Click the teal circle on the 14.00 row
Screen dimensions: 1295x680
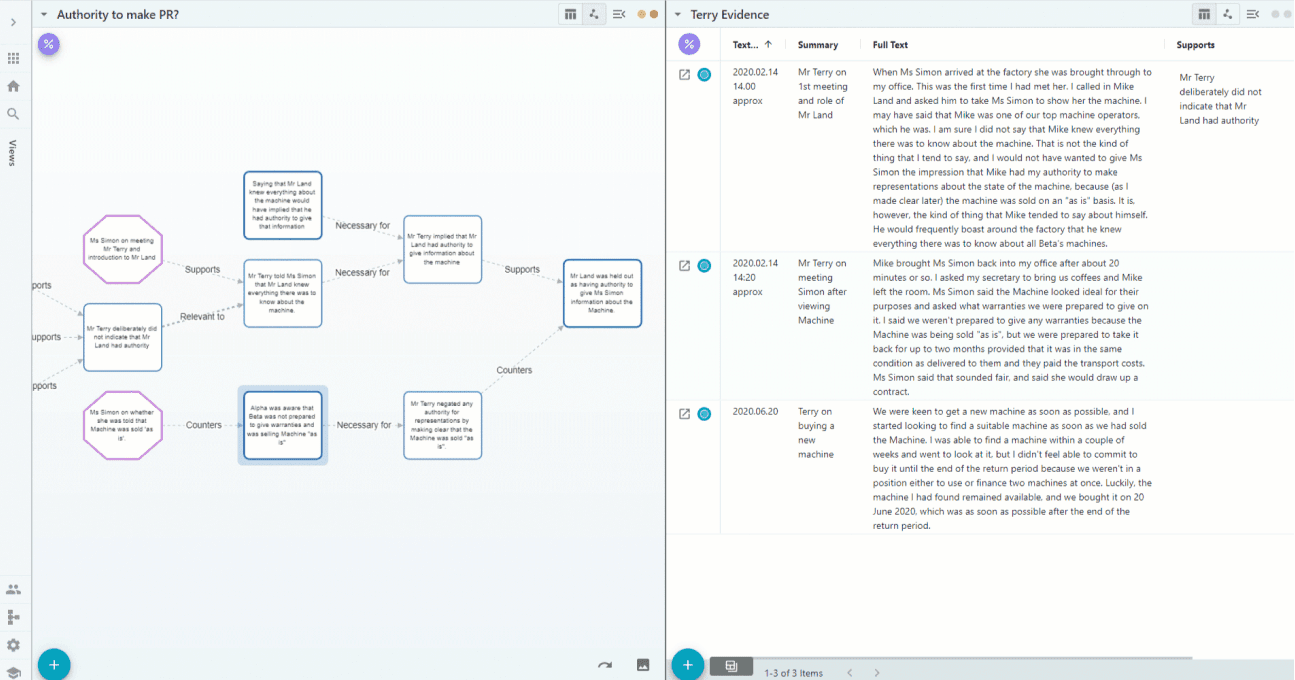click(x=704, y=75)
